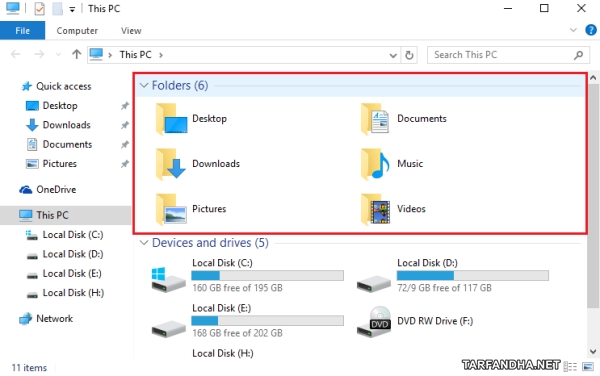
Task: Open the recent locations dropdown arrow
Action: tap(58, 55)
